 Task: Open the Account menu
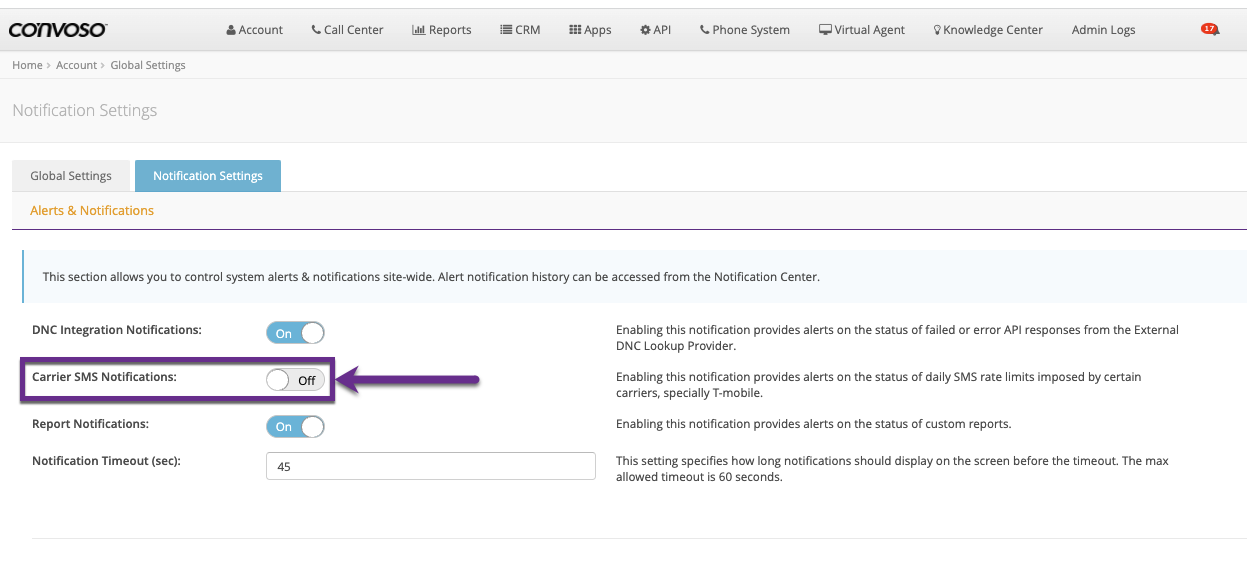coord(255,30)
